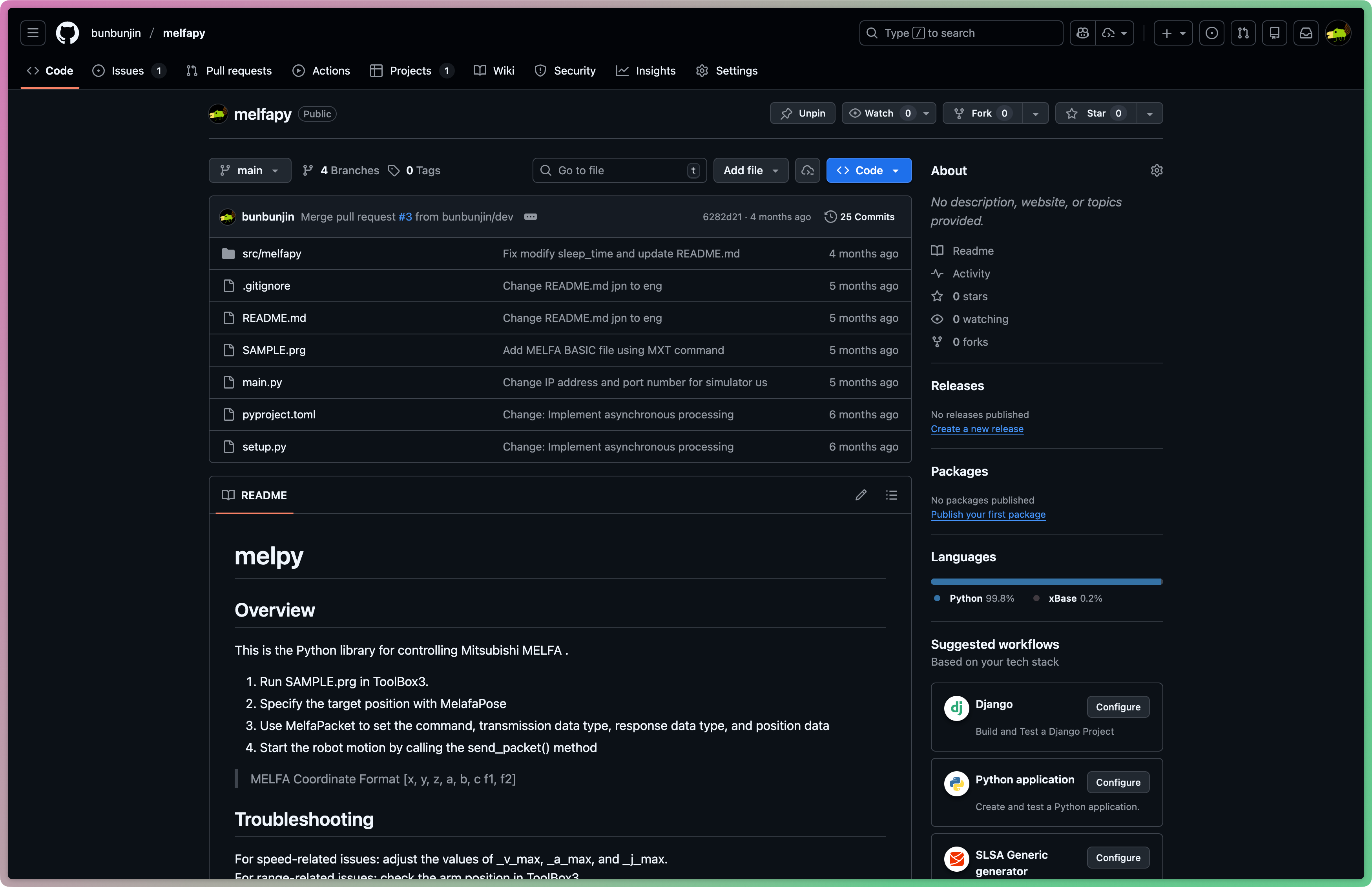
Task: Open the repository Settings tab
Action: coord(726,71)
